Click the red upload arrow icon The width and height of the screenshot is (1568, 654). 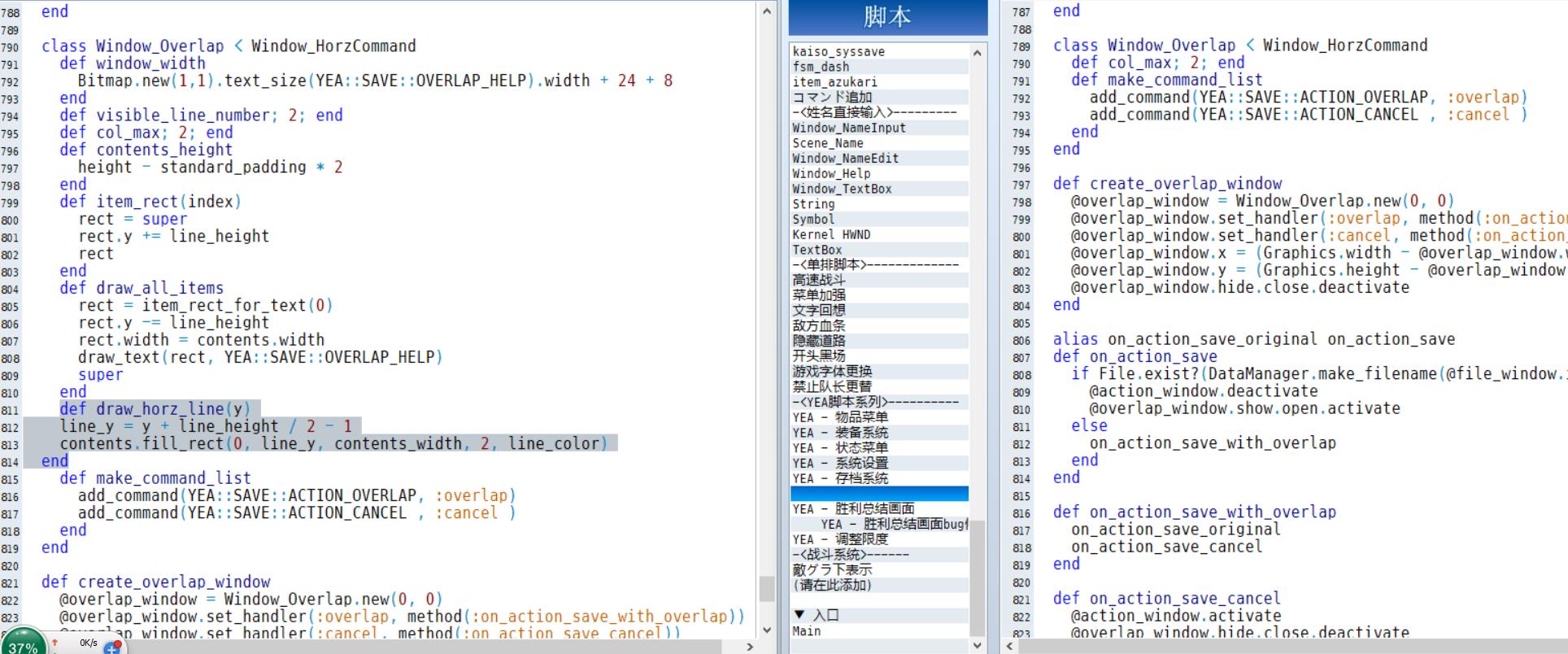(55, 643)
